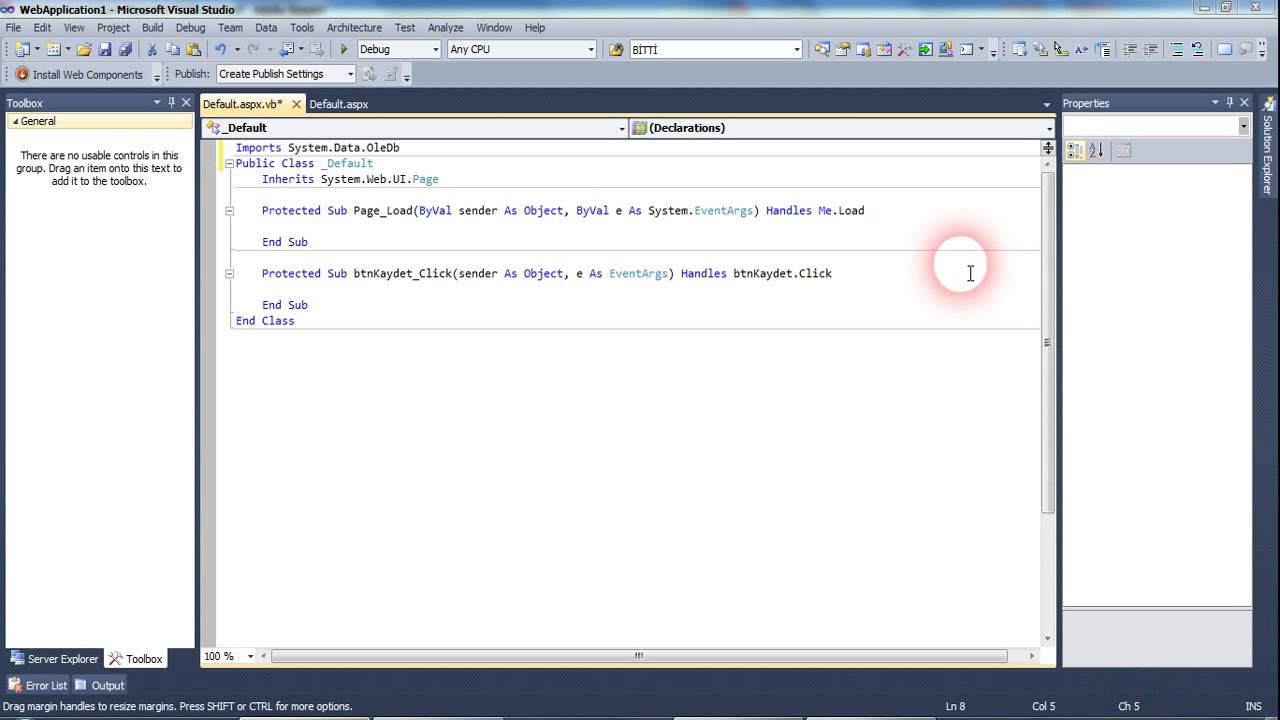Click the Command Window toolbar icon
Screen dimensions: 1280x720
coord(966,49)
